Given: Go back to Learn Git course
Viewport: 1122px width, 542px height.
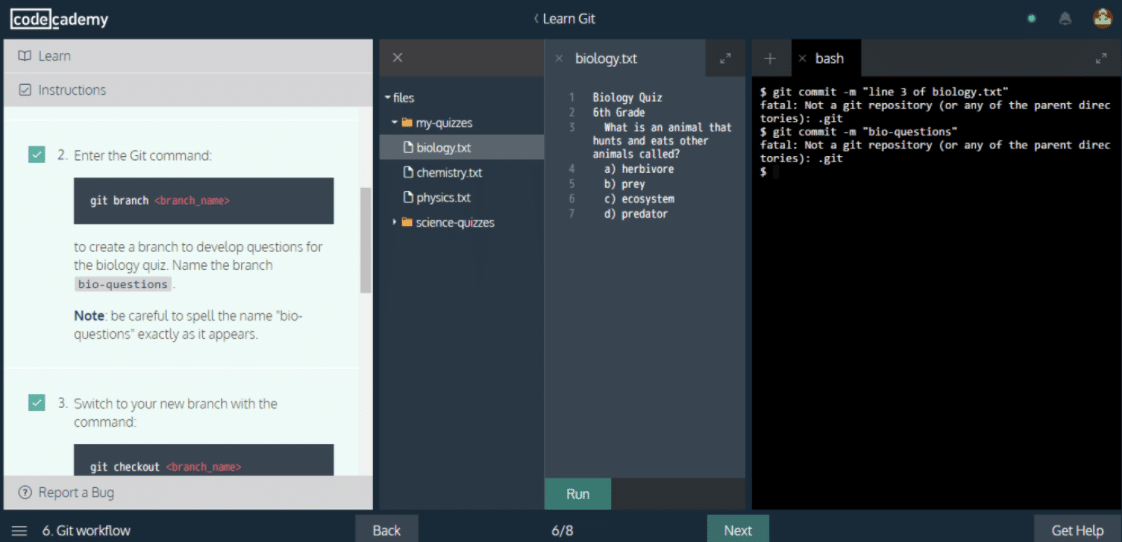Looking at the screenshot, I should 564,19.
